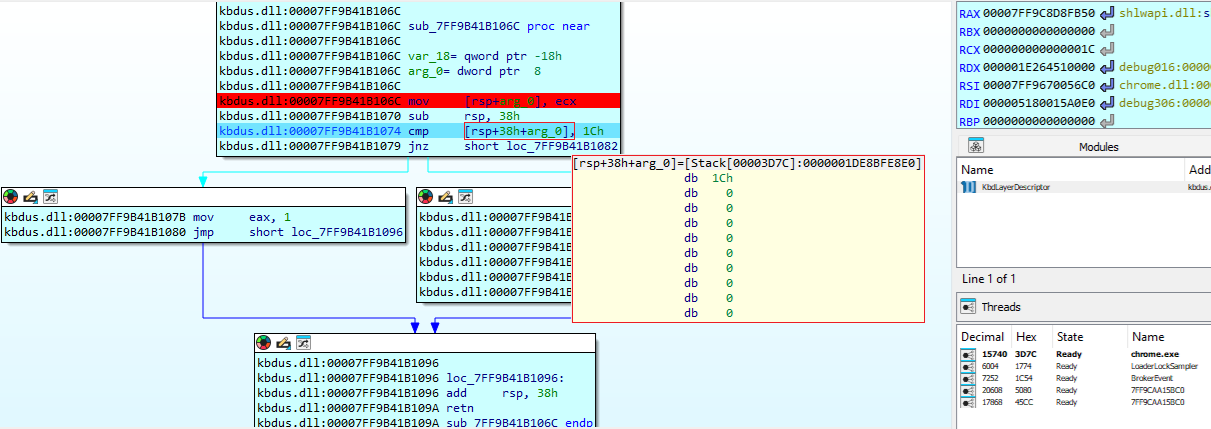Click group-nodes icon on loc_7FF9B41B1096 node
The width and height of the screenshot is (1211, 429).
303,342
